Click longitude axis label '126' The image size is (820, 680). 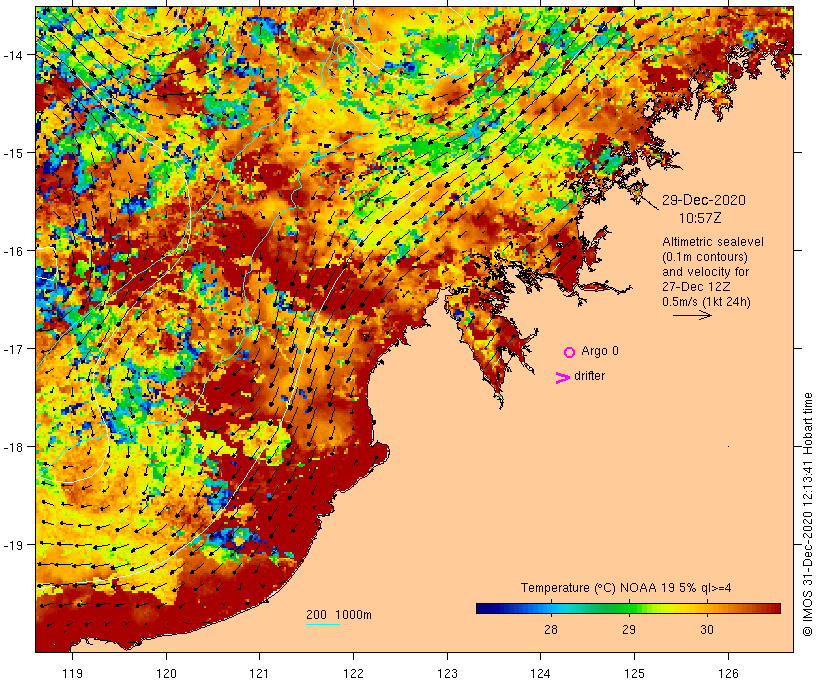tap(728, 673)
